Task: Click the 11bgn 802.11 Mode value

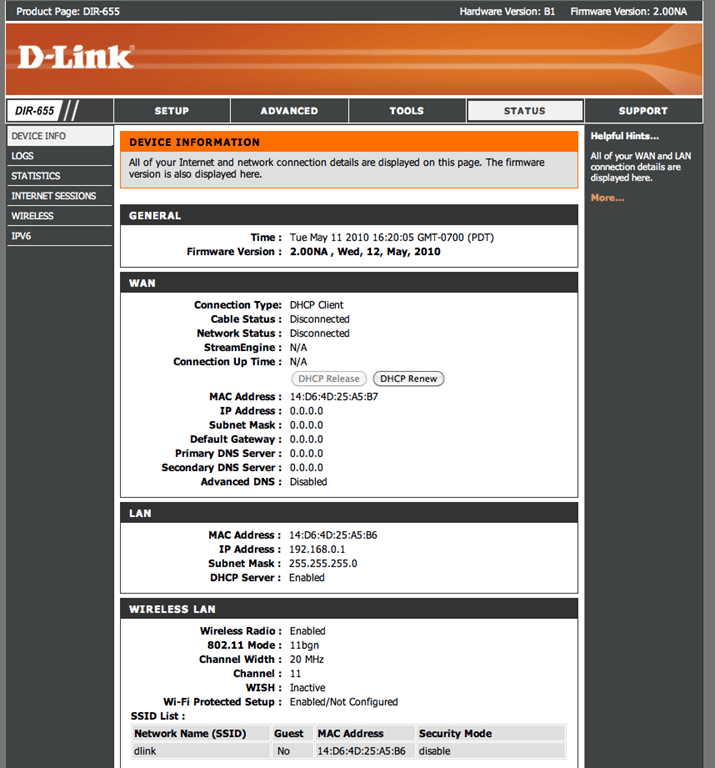Action: coord(304,646)
